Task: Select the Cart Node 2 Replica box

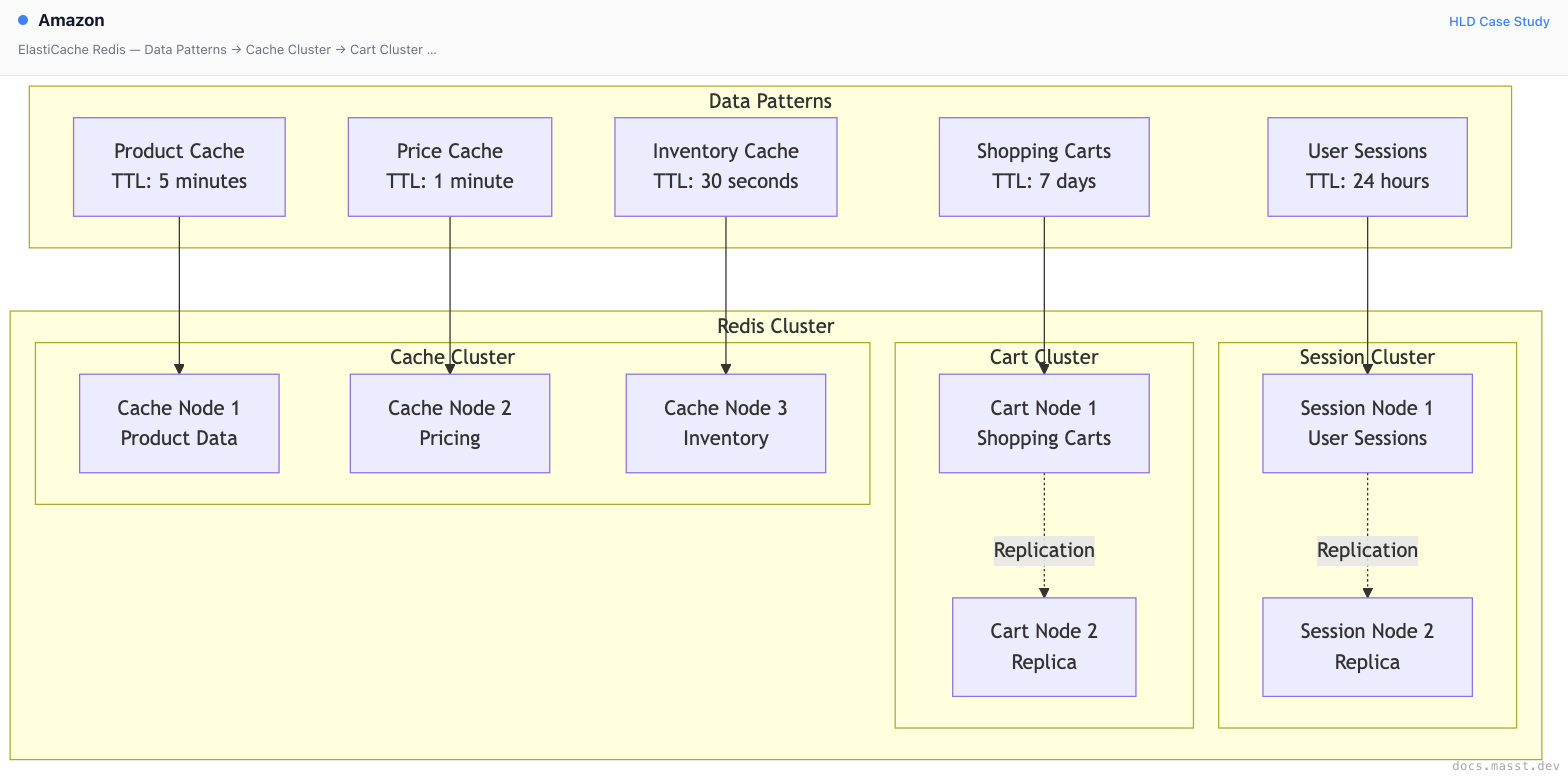Action: point(1044,647)
